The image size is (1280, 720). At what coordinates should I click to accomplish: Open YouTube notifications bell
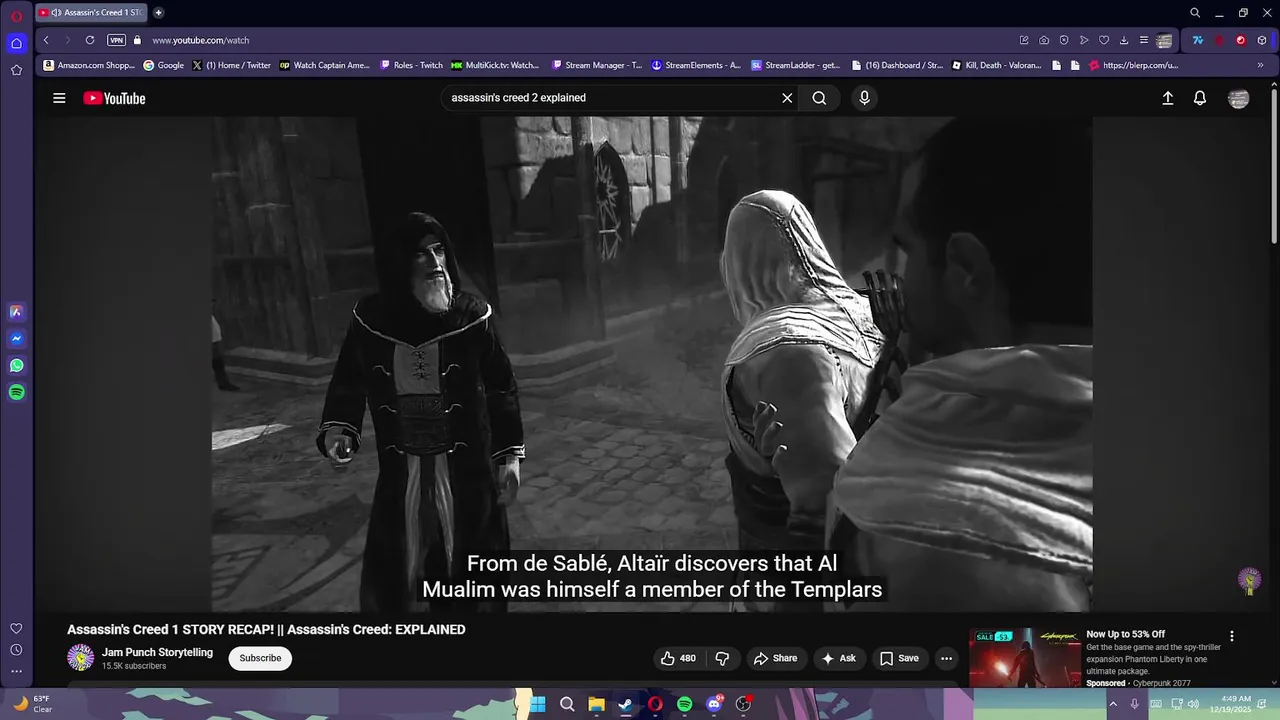[1200, 98]
